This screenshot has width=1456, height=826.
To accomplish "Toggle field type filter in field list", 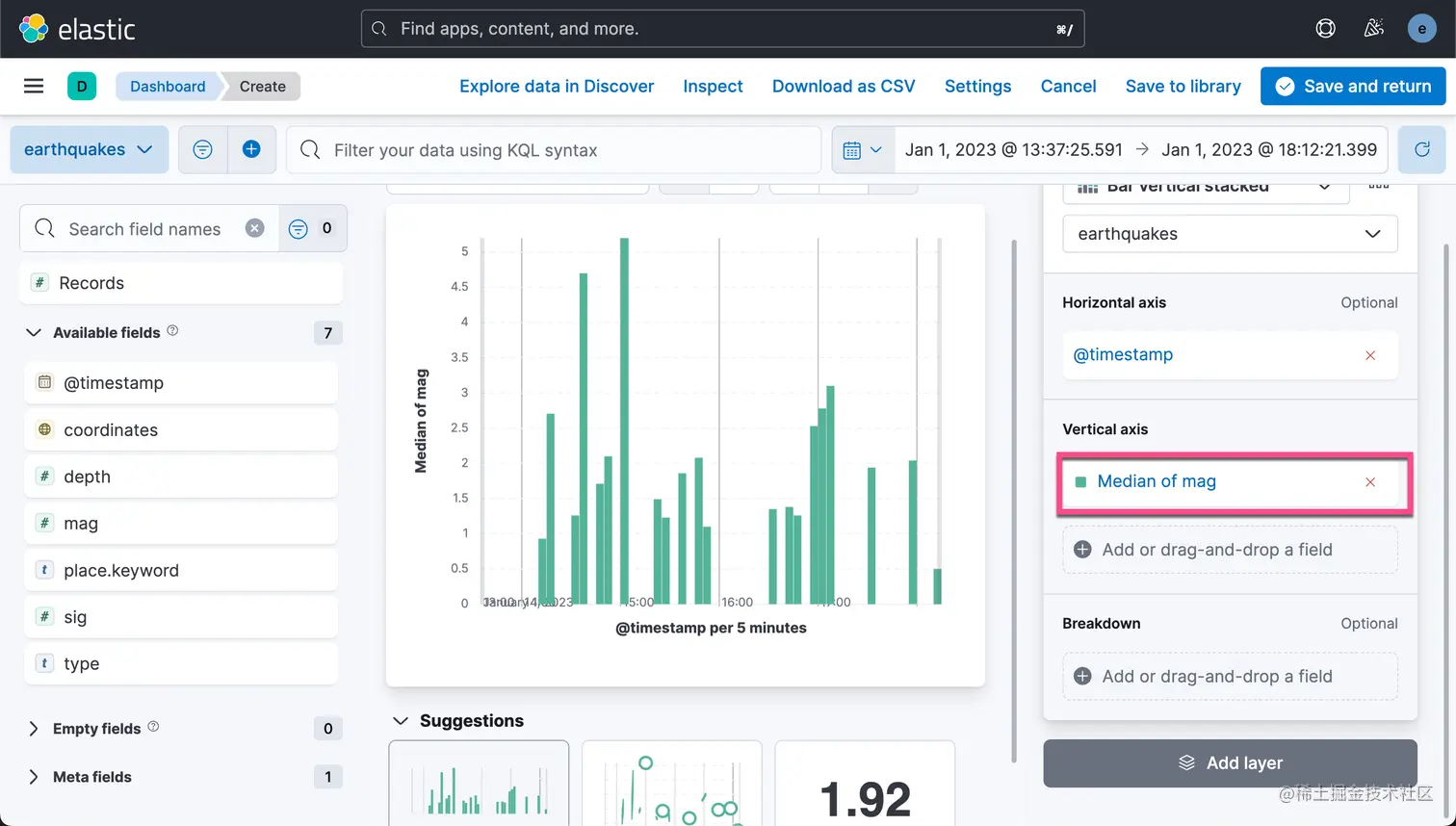I will click(312, 228).
